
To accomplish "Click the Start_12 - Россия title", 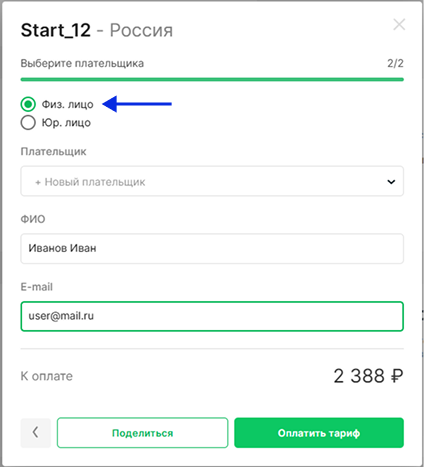I will [97, 30].
